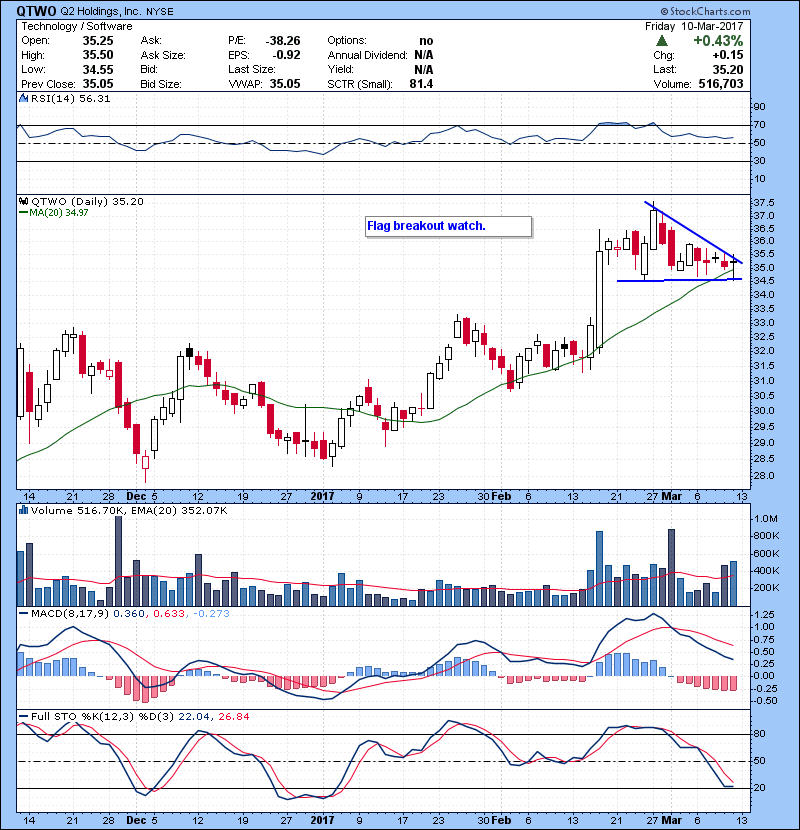Image resolution: width=800 pixels, height=830 pixels.
Task: Click the 37.5 price axis label
Action: pyautogui.click(x=763, y=203)
